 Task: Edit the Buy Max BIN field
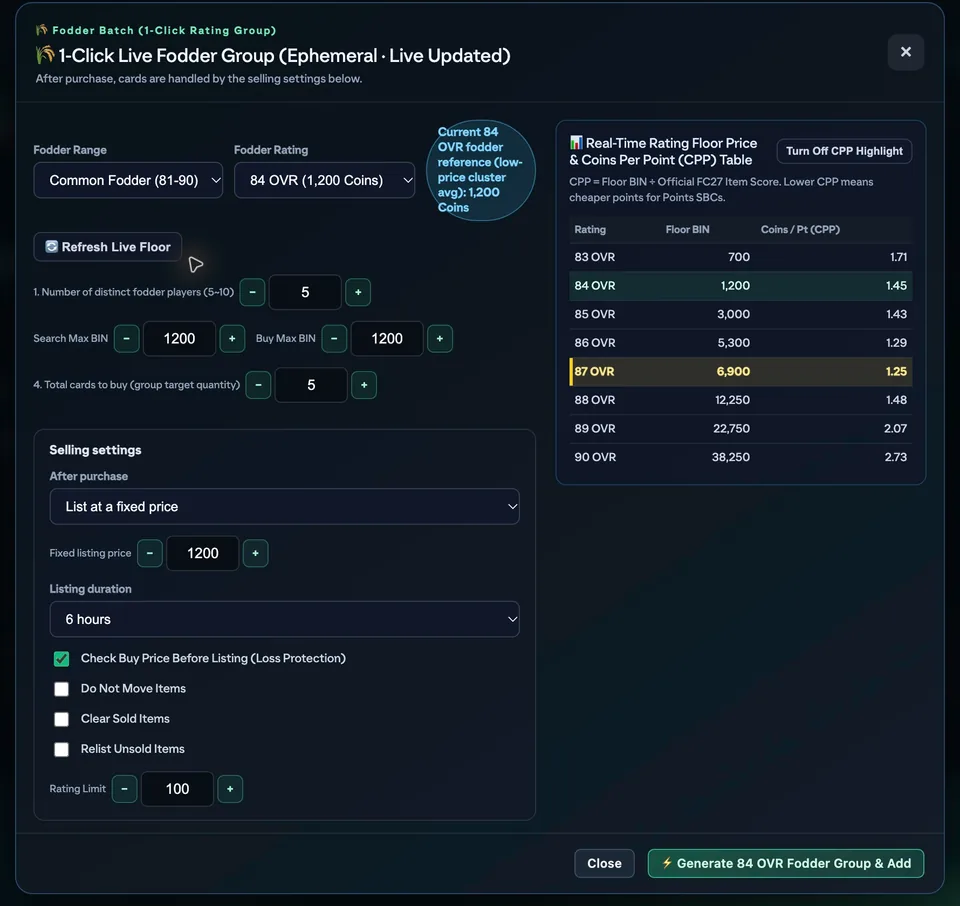click(387, 339)
